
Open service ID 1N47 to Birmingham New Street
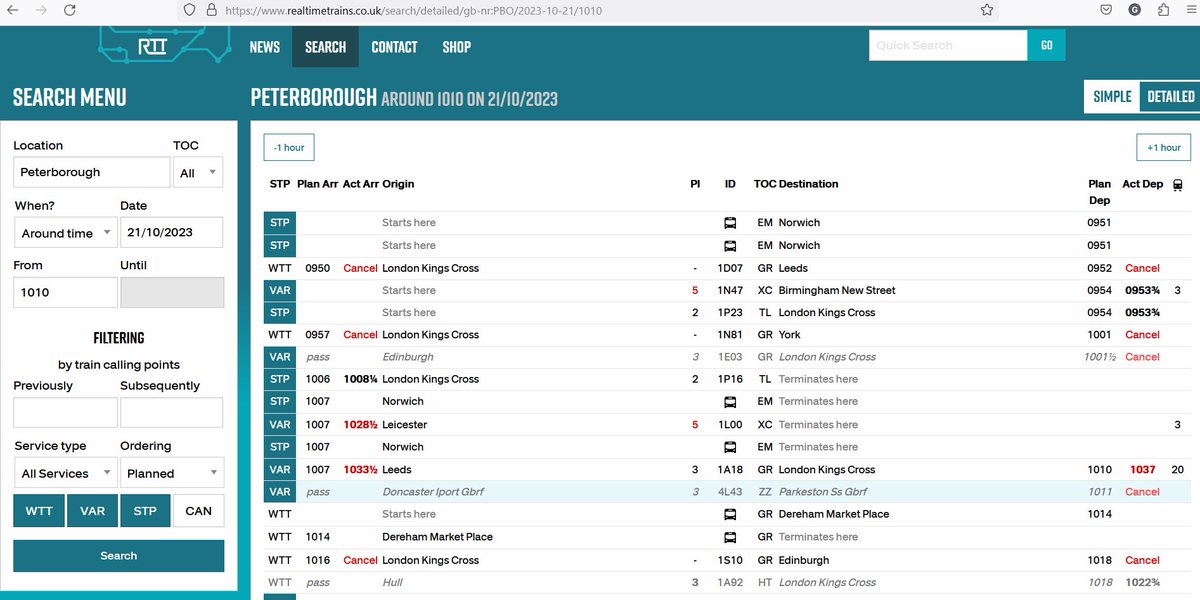[730, 291]
